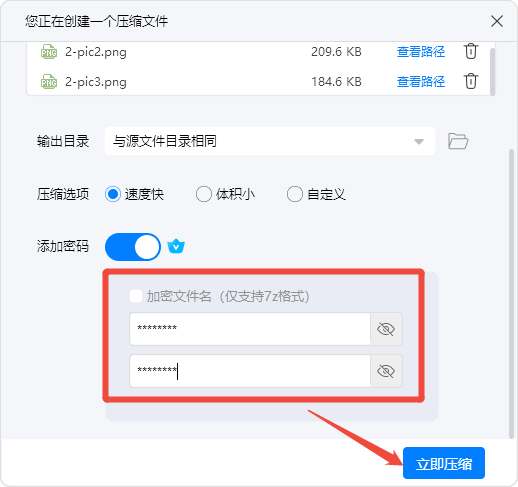Click the 2-pic2.png file type icon

click(x=49, y=52)
